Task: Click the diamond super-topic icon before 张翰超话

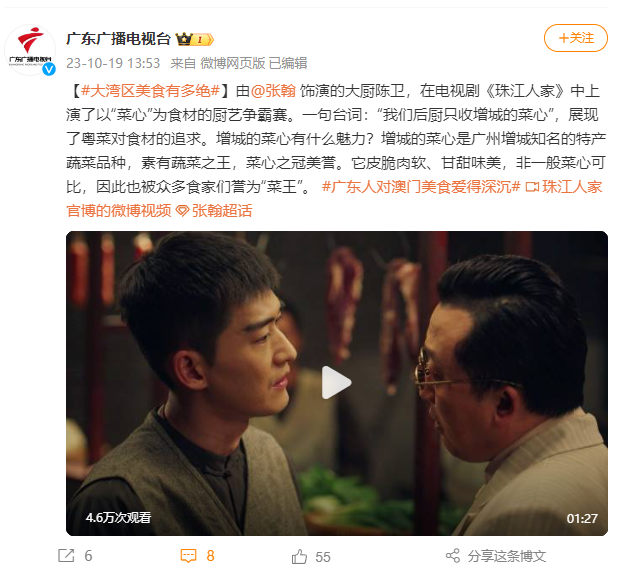Action: [182, 211]
